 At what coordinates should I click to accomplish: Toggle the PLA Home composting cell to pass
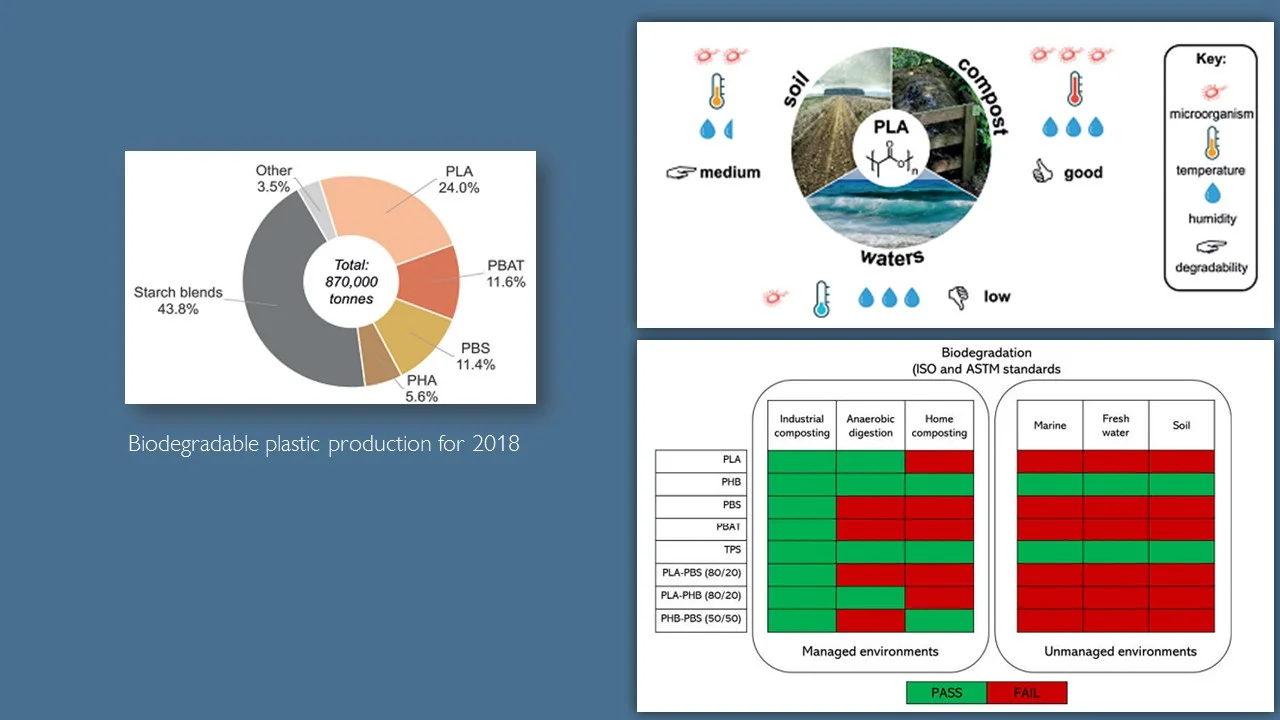pos(938,461)
